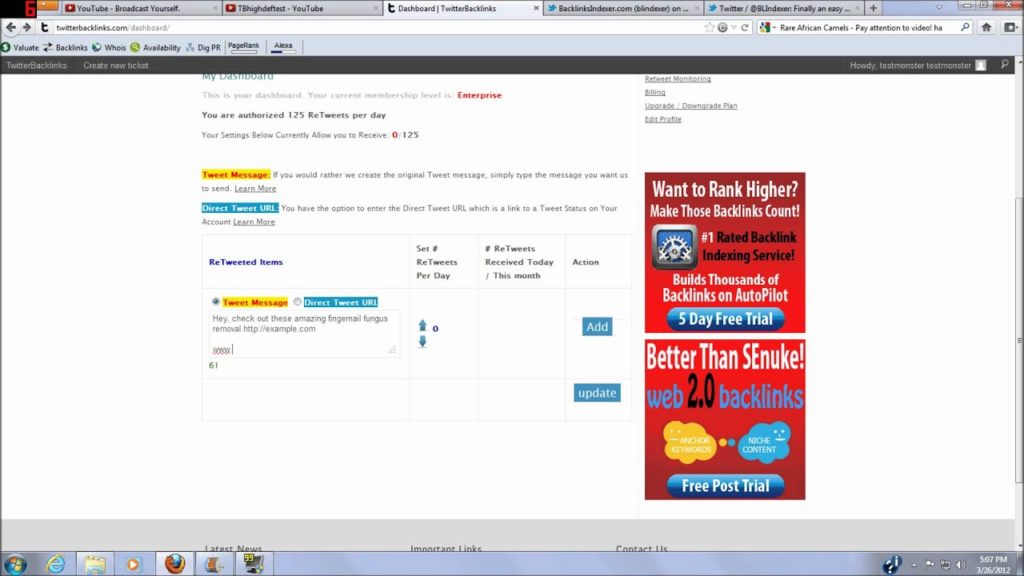Open Learn More link for Tweet Message

pyautogui.click(x=255, y=188)
